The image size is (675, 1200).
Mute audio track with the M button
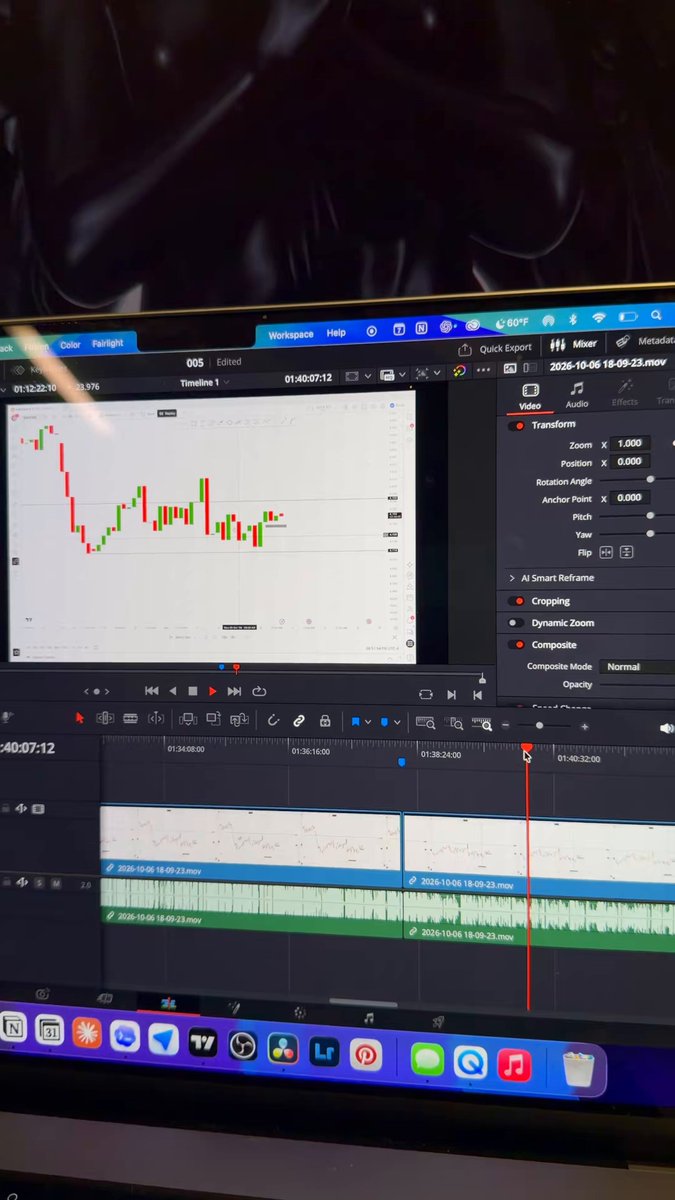tap(56, 883)
